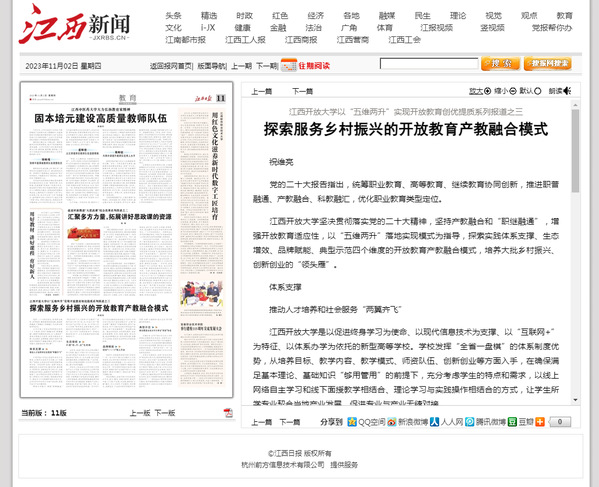Click the 腾讯微博 share text

pyautogui.click(x=490, y=422)
